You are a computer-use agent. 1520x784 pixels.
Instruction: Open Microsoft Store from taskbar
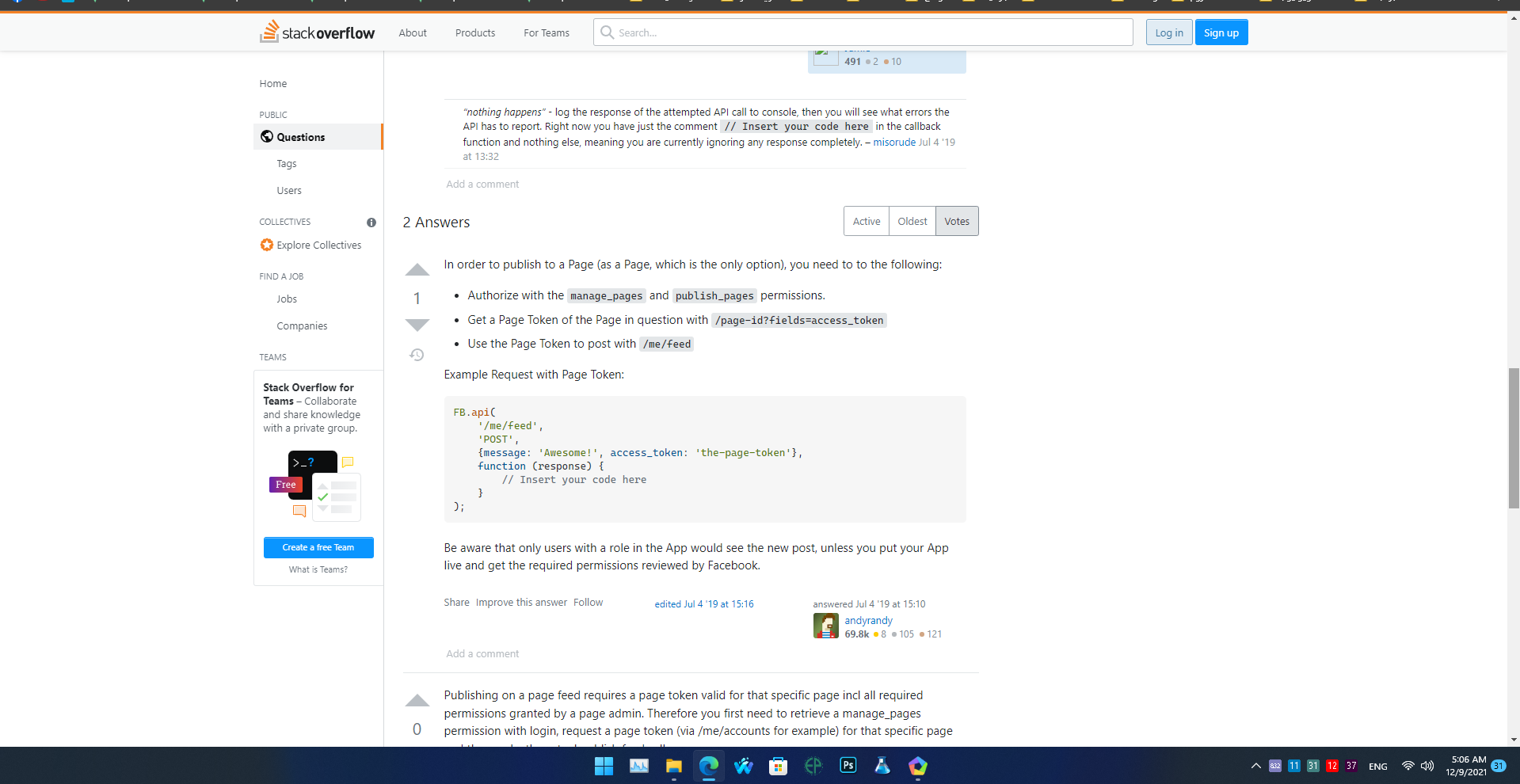click(779, 766)
